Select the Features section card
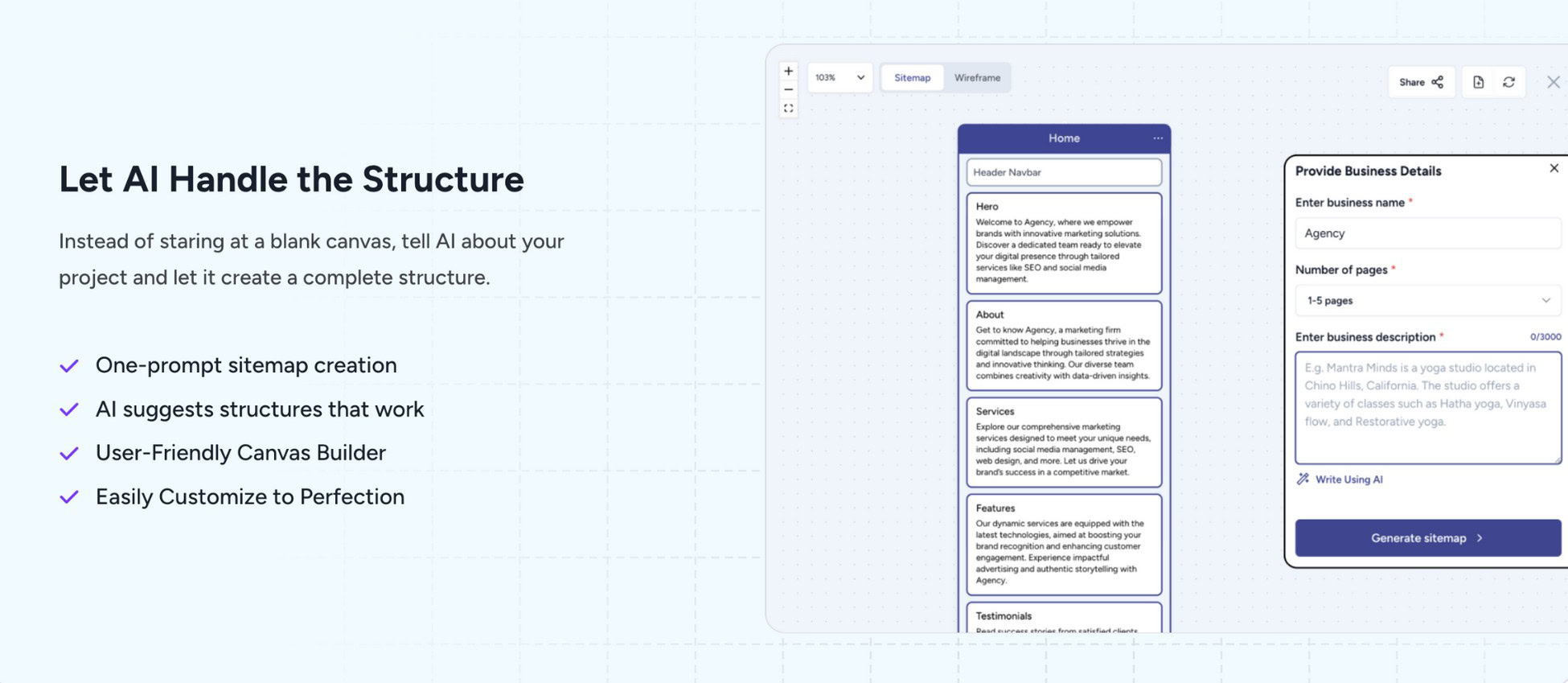The image size is (1568, 683). click(1064, 545)
